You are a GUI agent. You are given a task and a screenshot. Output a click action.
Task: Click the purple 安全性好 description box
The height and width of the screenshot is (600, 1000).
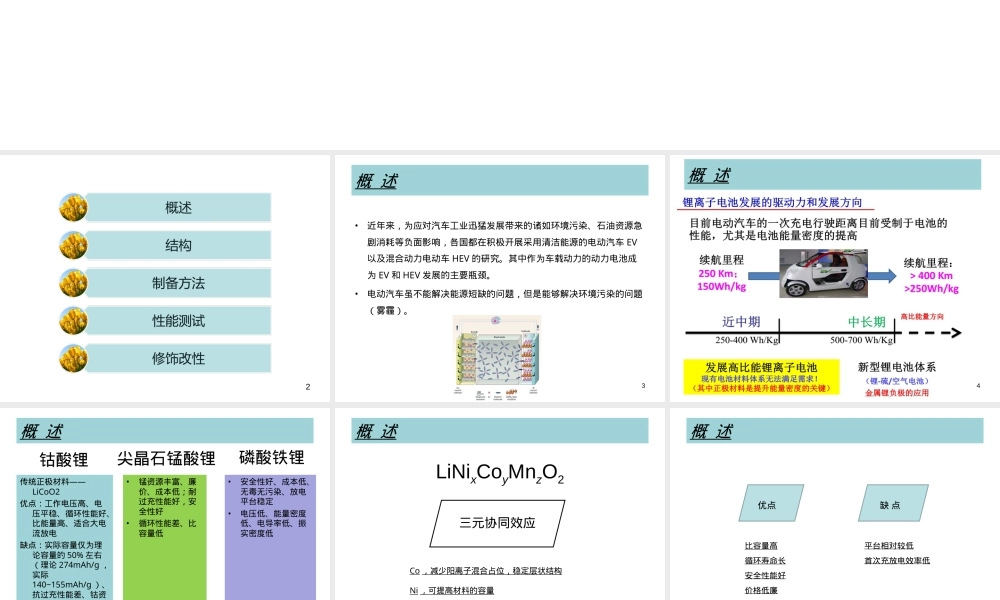[x=270, y=537]
